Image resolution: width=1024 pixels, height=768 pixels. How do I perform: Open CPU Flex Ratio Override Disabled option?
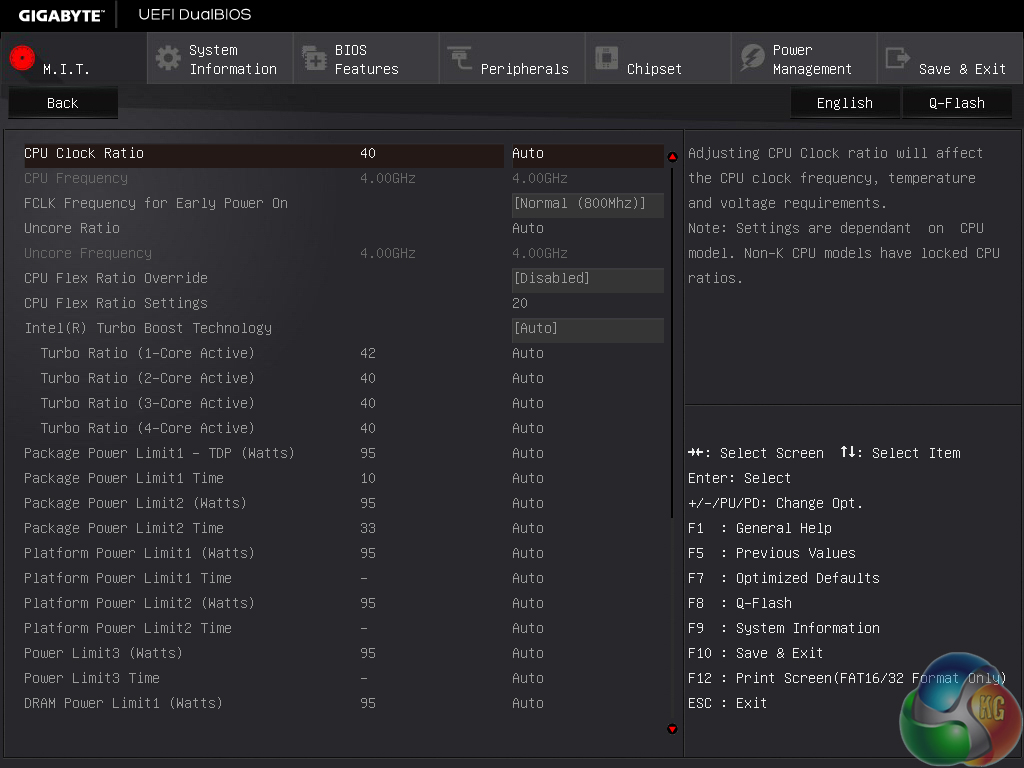click(x=587, y=279)
